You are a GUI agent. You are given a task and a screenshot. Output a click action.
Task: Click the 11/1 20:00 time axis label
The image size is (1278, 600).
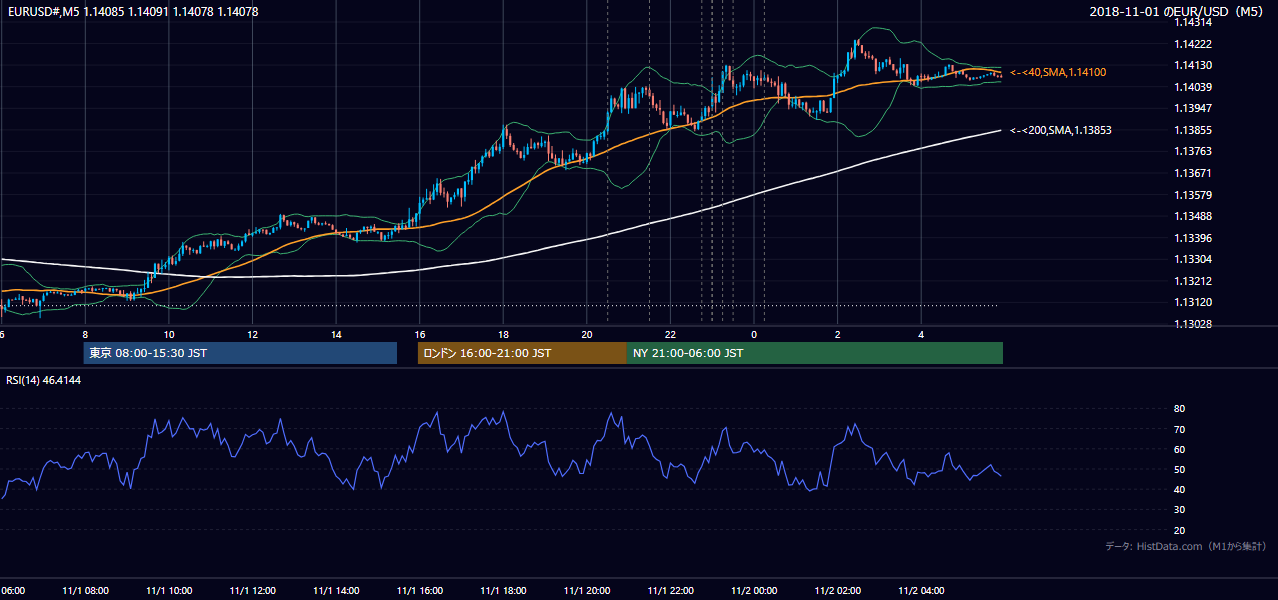587,590
